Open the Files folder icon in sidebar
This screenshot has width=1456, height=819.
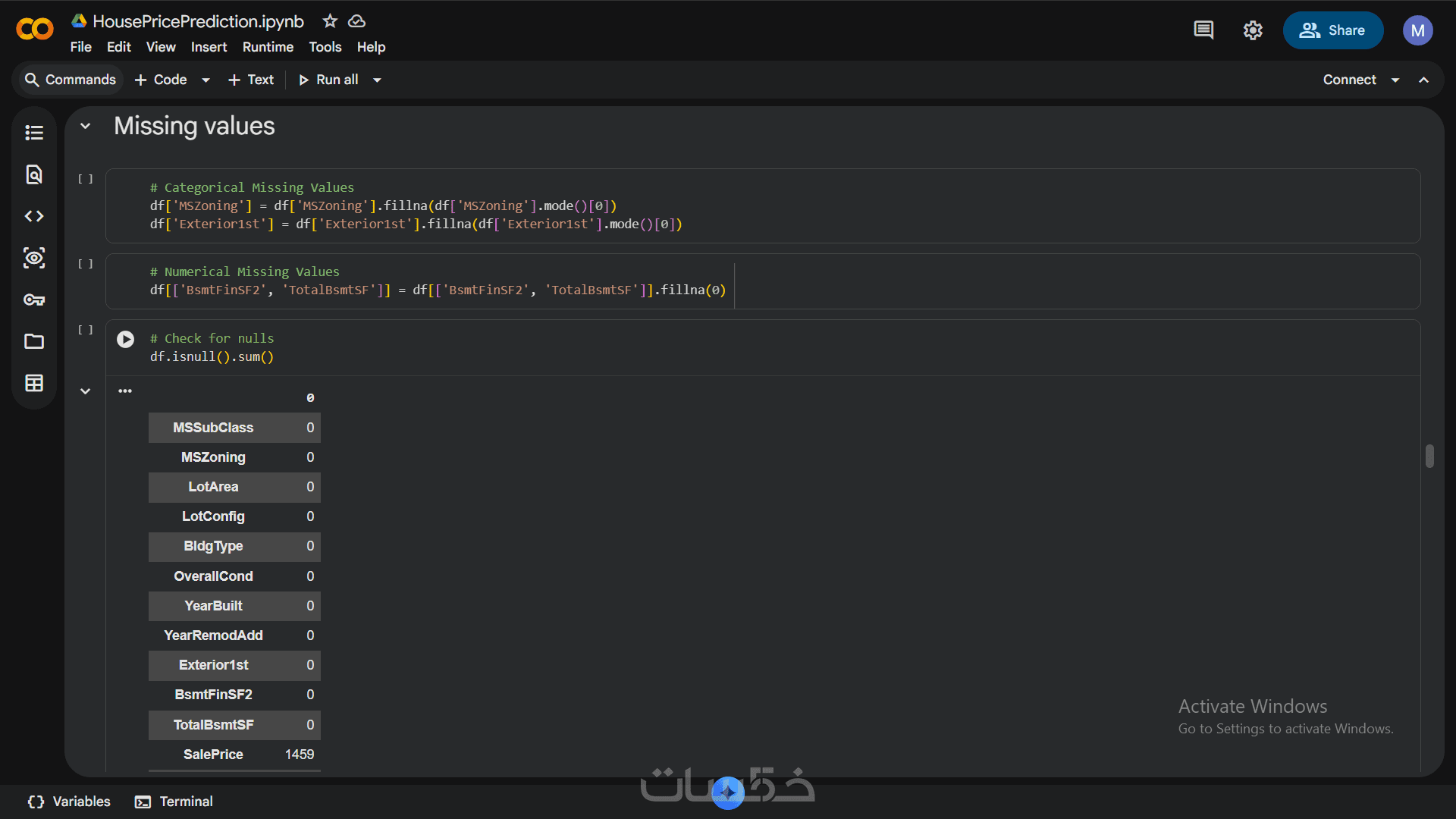[34, 341]
